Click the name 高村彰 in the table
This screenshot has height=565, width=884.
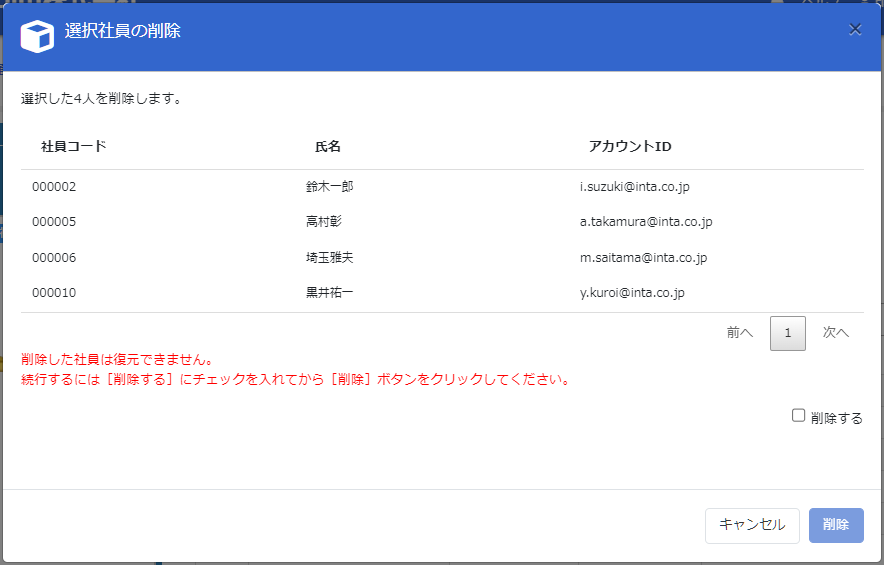pyautogui.click(x=324, y=222)
